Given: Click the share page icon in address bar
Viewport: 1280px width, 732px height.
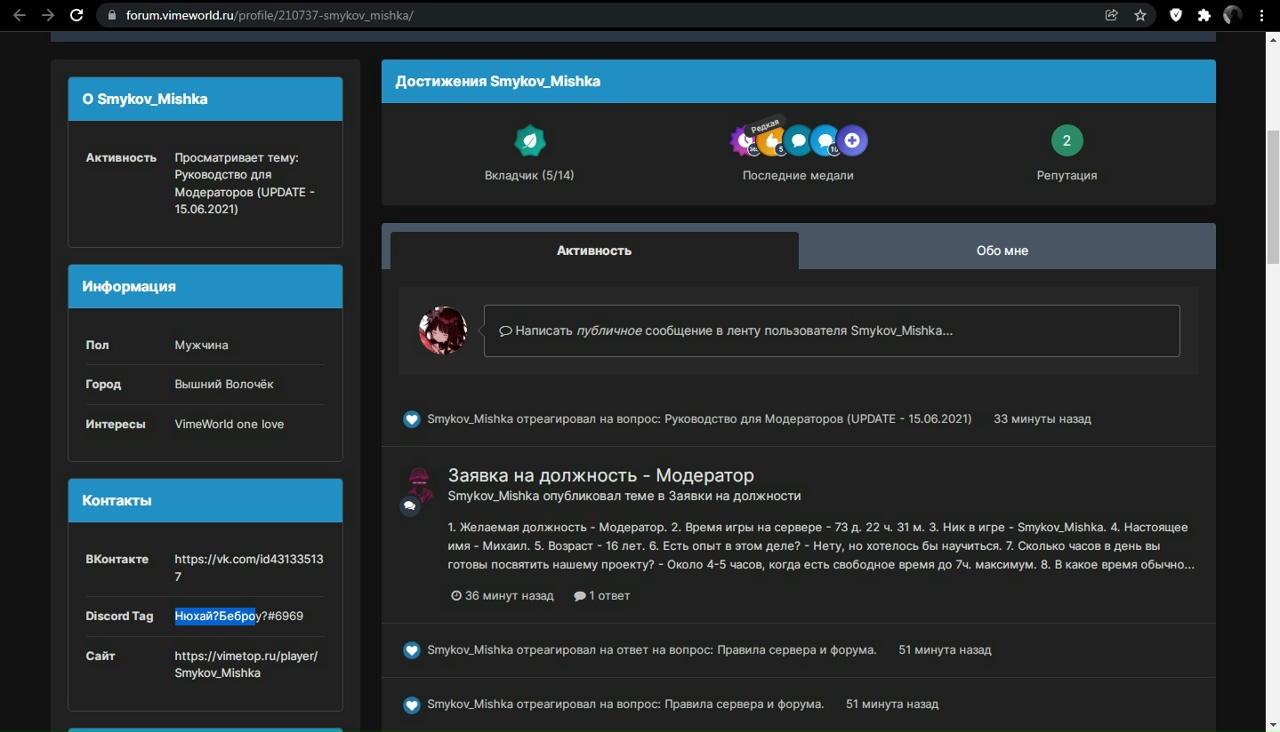Looking at the screenshot, I should pyautogui.click(x=1111, y=15).
